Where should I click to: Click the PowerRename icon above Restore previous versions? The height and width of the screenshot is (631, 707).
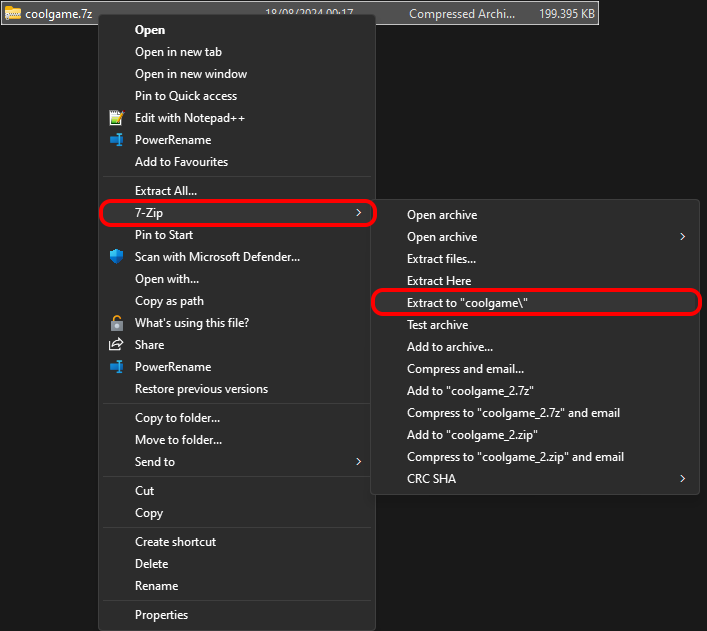117,367
